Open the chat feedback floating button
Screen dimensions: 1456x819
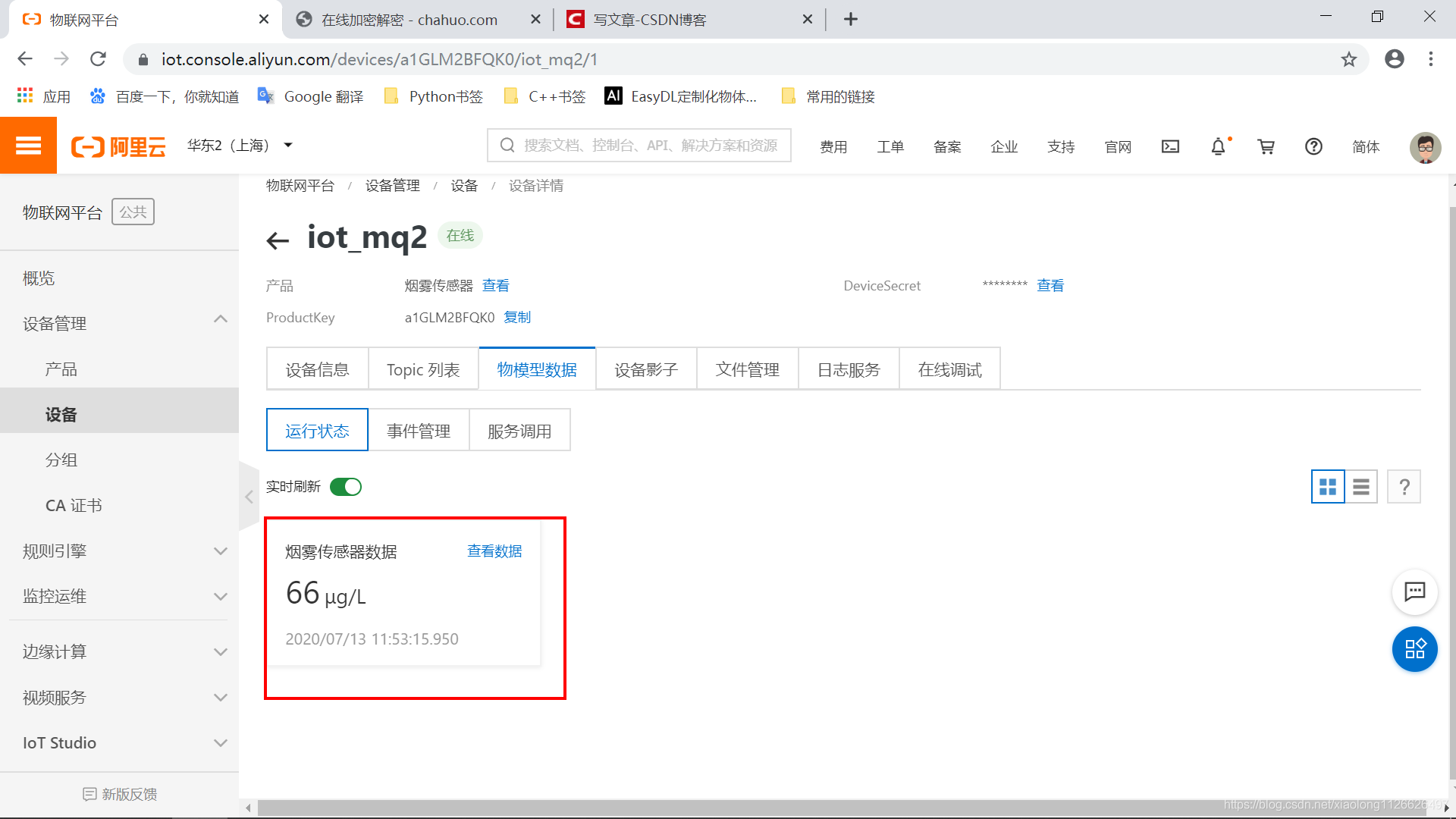click(x=1414, y=591)
